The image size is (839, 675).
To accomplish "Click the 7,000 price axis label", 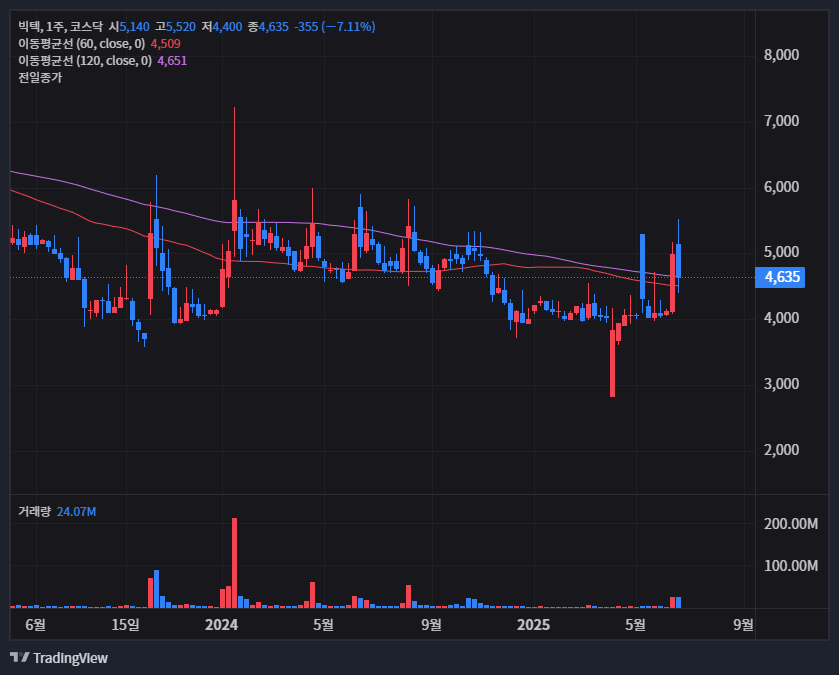I will [781, 121].
